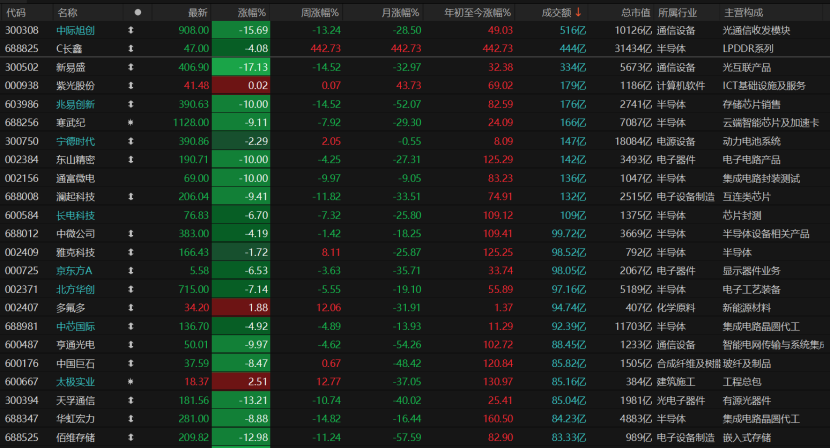Click the marker icon in 中国巨石 row
Screen dimensions: 830x448
coord(131,364)
